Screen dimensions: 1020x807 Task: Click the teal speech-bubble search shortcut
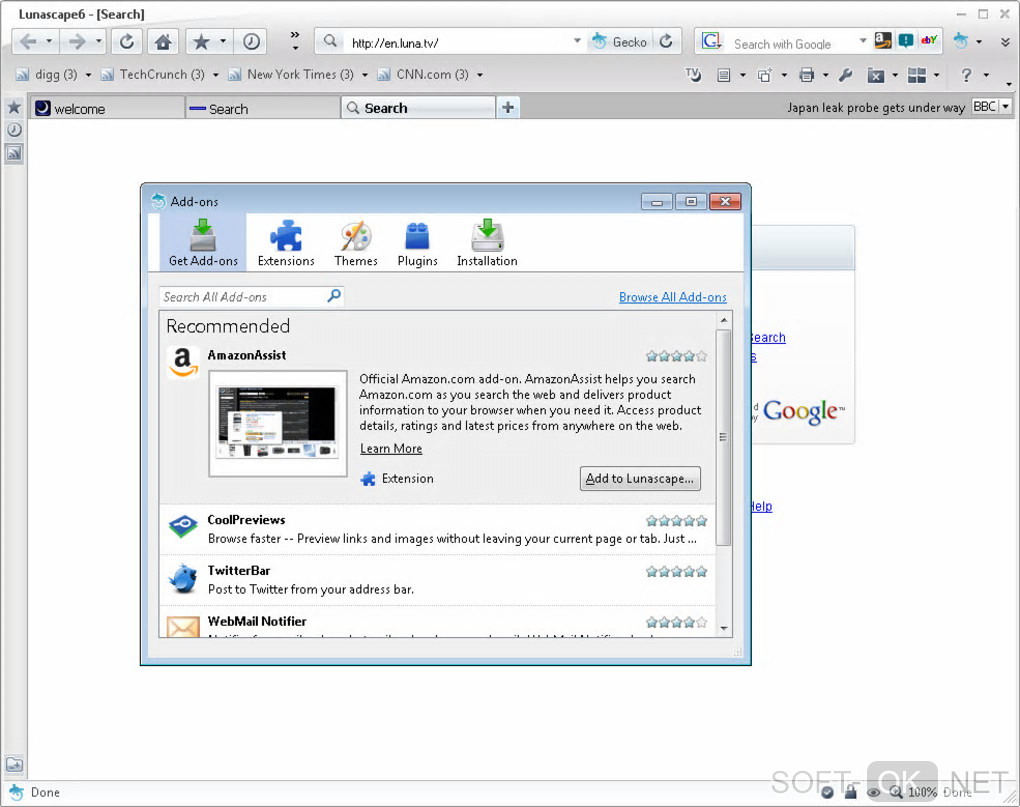pyautogui.click(x=906, y=41)
